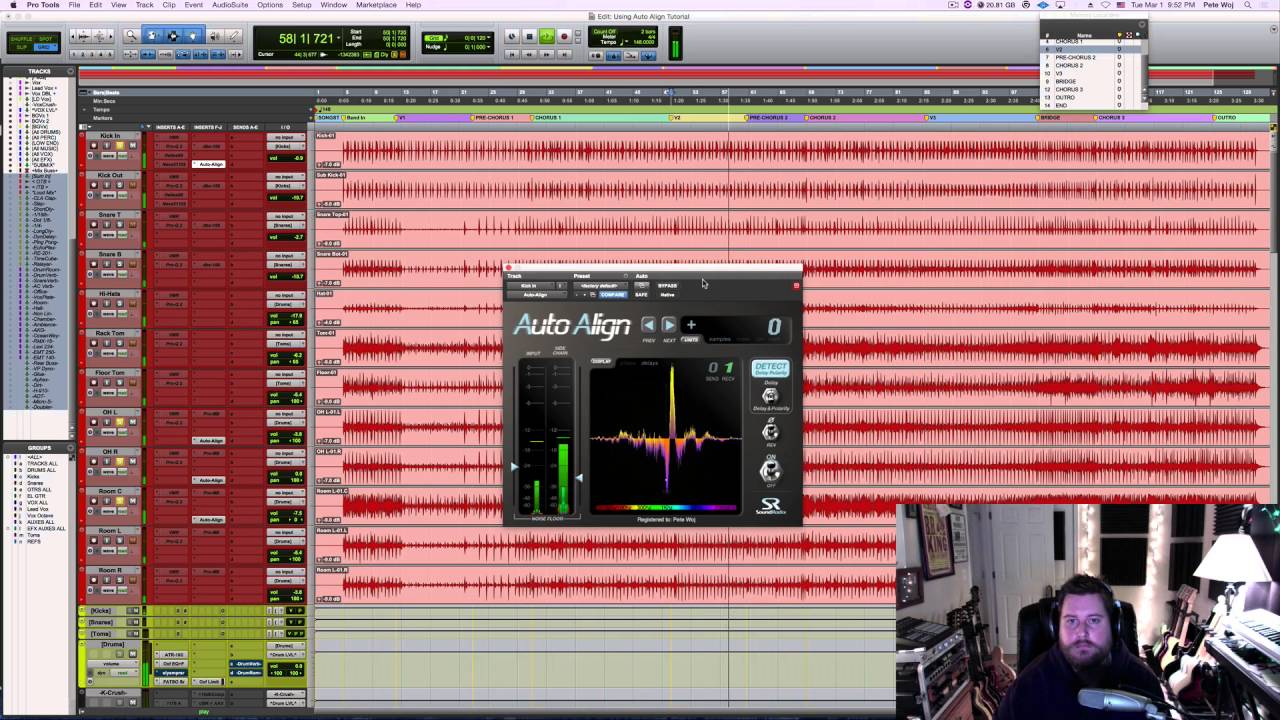Click the COMPARE button in plugin header

coord(613,295)
